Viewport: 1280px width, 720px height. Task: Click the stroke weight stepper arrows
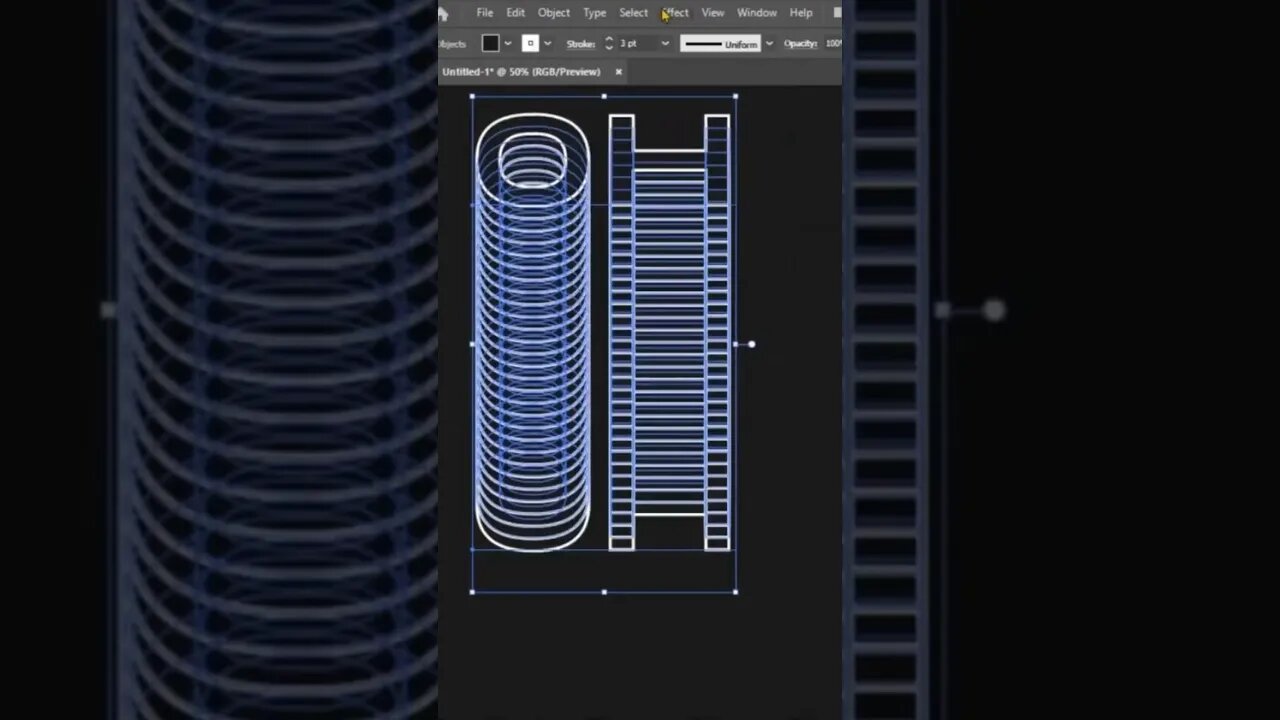pyautogui.click(x=608, y=43)
